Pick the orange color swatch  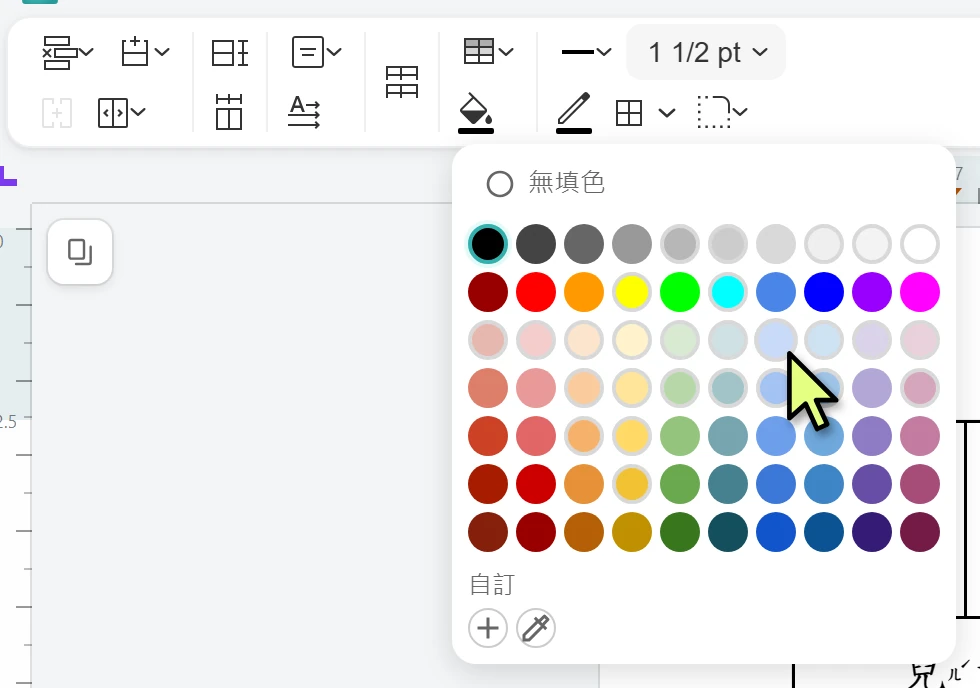[x=584, y=292]
